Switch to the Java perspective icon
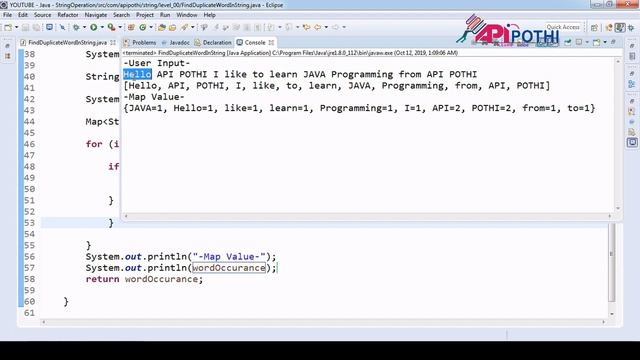640x360 pixels. click(620, 27)
